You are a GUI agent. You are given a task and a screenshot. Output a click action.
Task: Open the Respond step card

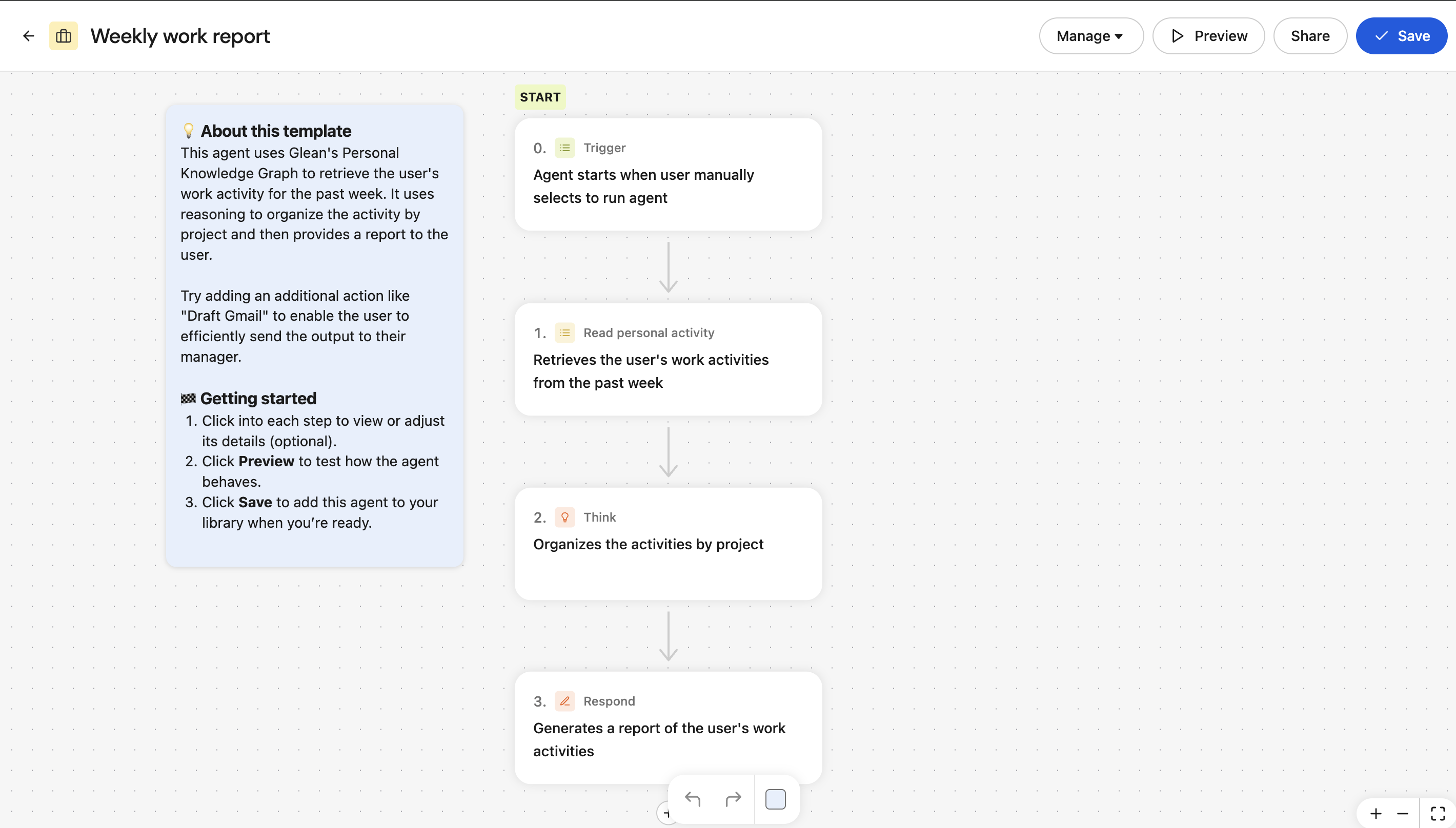pos(668,728)
